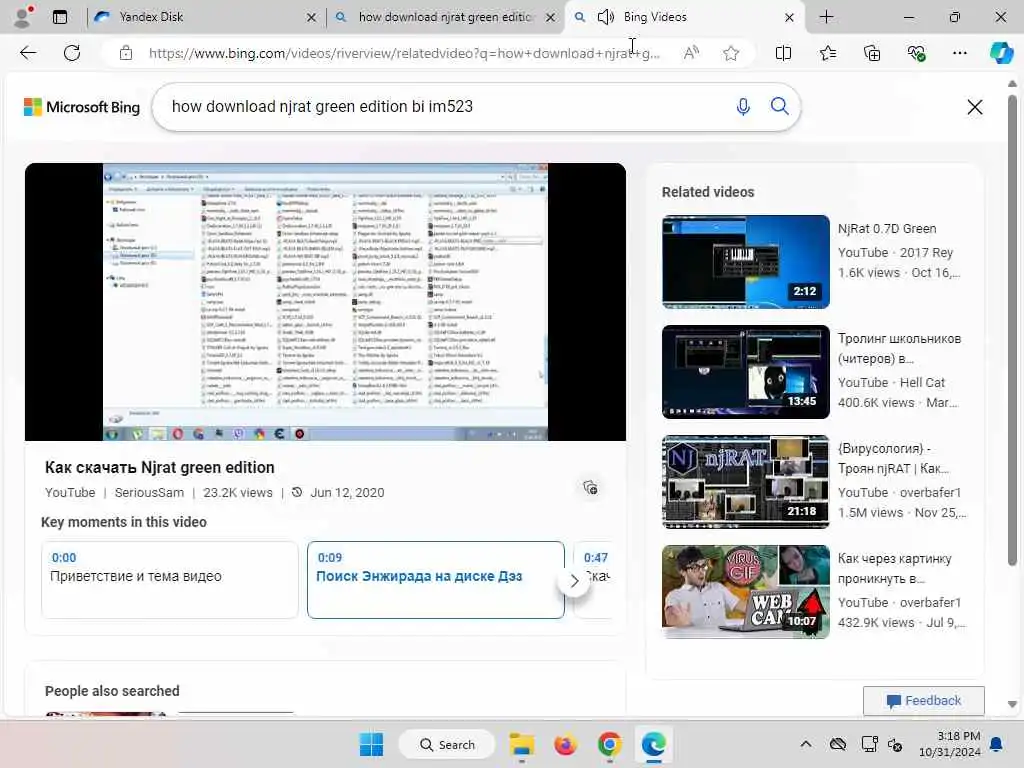Open the NjRat 0.7D Green video thumbnail

pos(745,261)
